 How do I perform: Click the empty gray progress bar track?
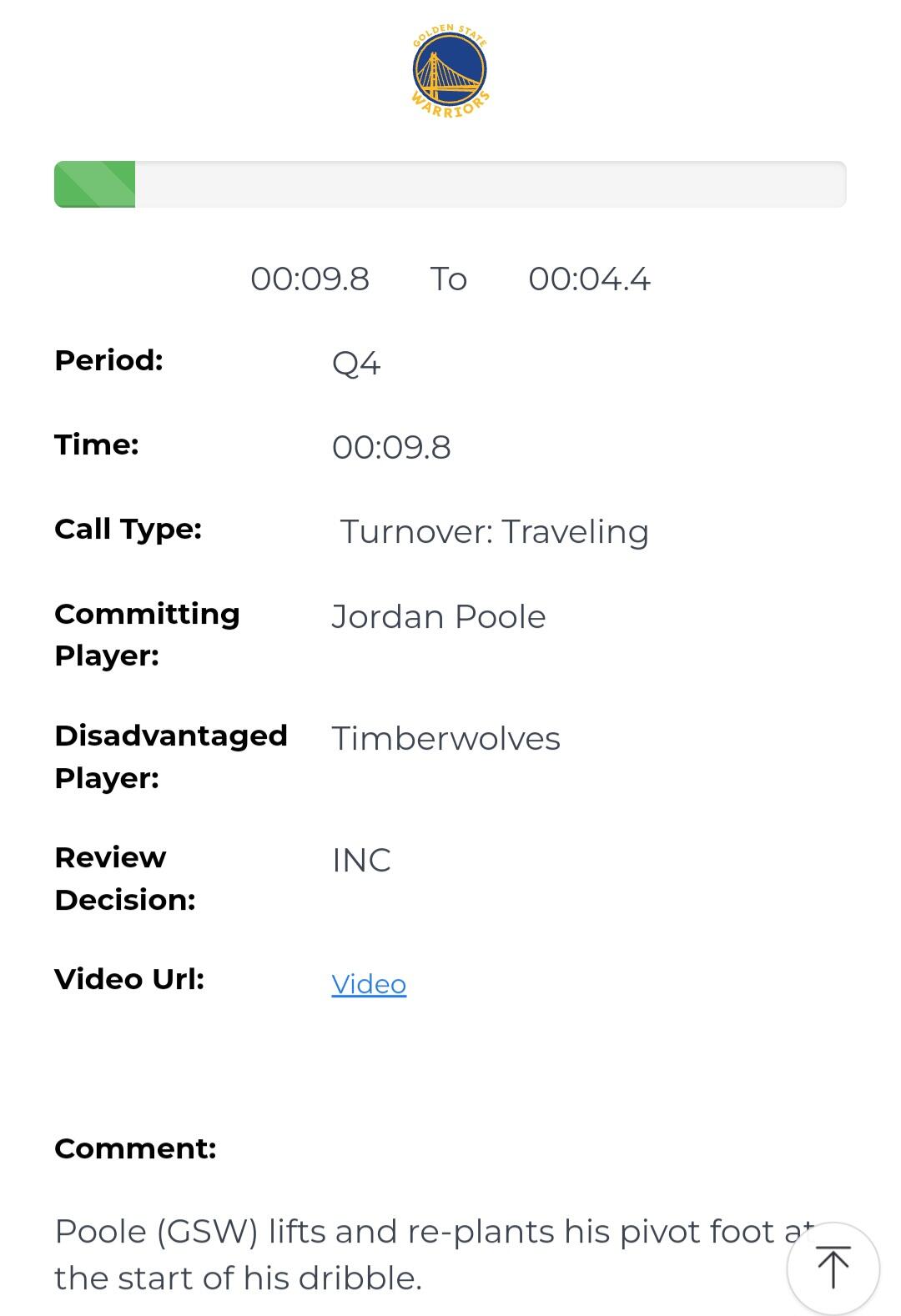(491, 184)
